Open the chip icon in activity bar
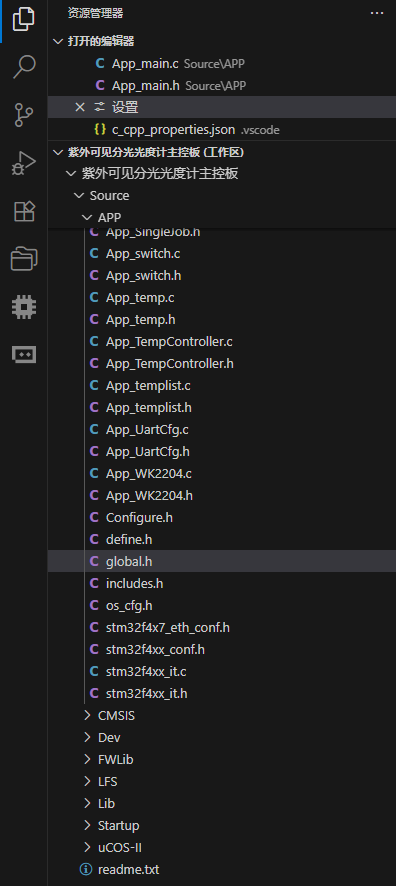Viewport: 396px width, 886px height. click(x=24, y=307)
